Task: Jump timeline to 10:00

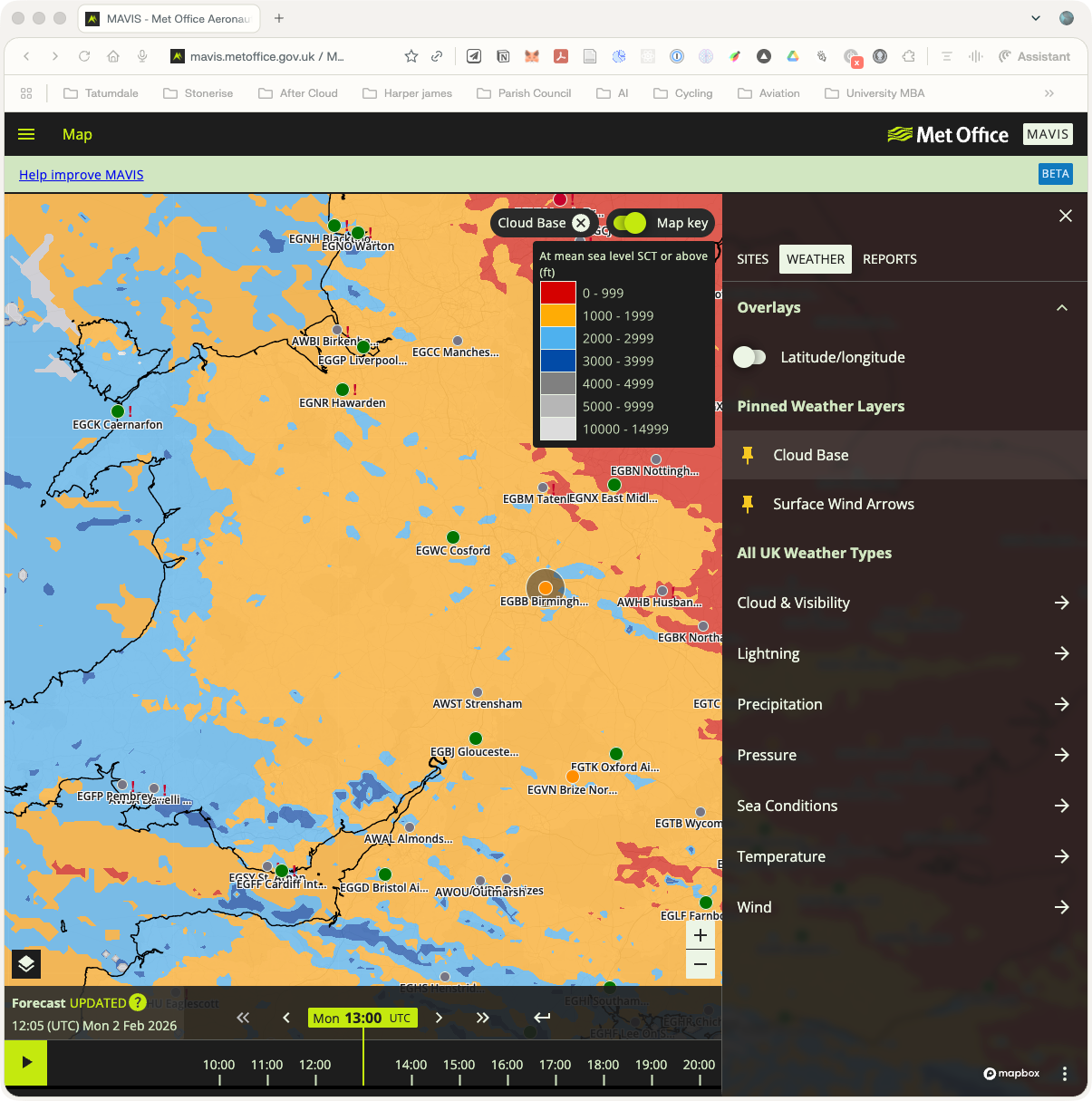Action: [219, 1065]
